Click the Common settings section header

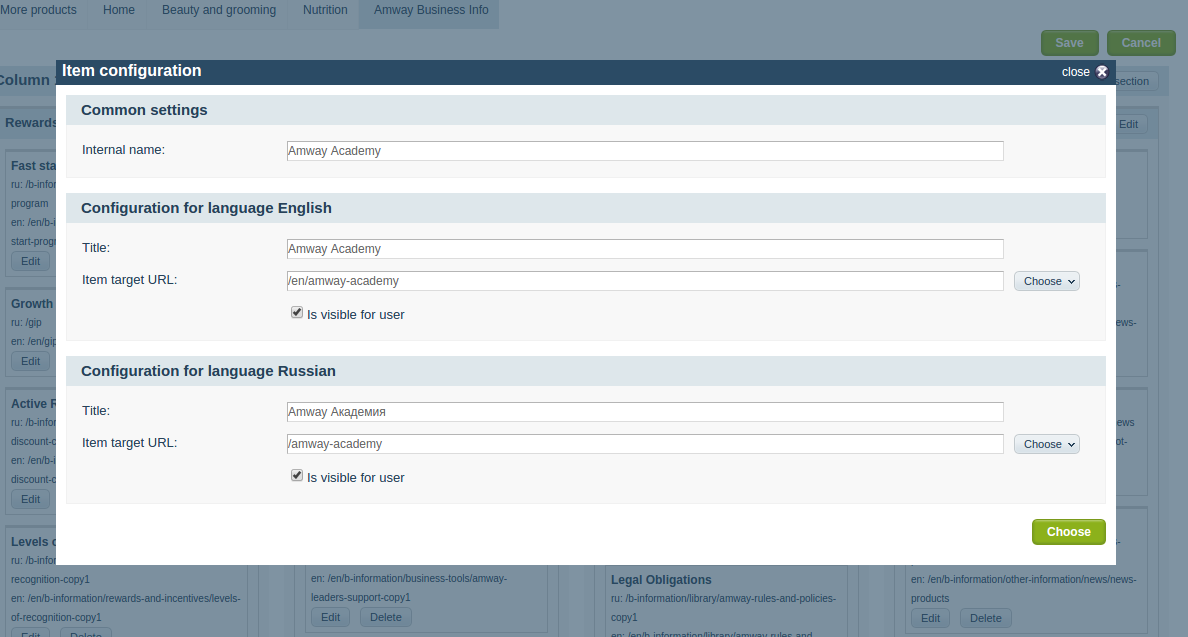[586, 110]
